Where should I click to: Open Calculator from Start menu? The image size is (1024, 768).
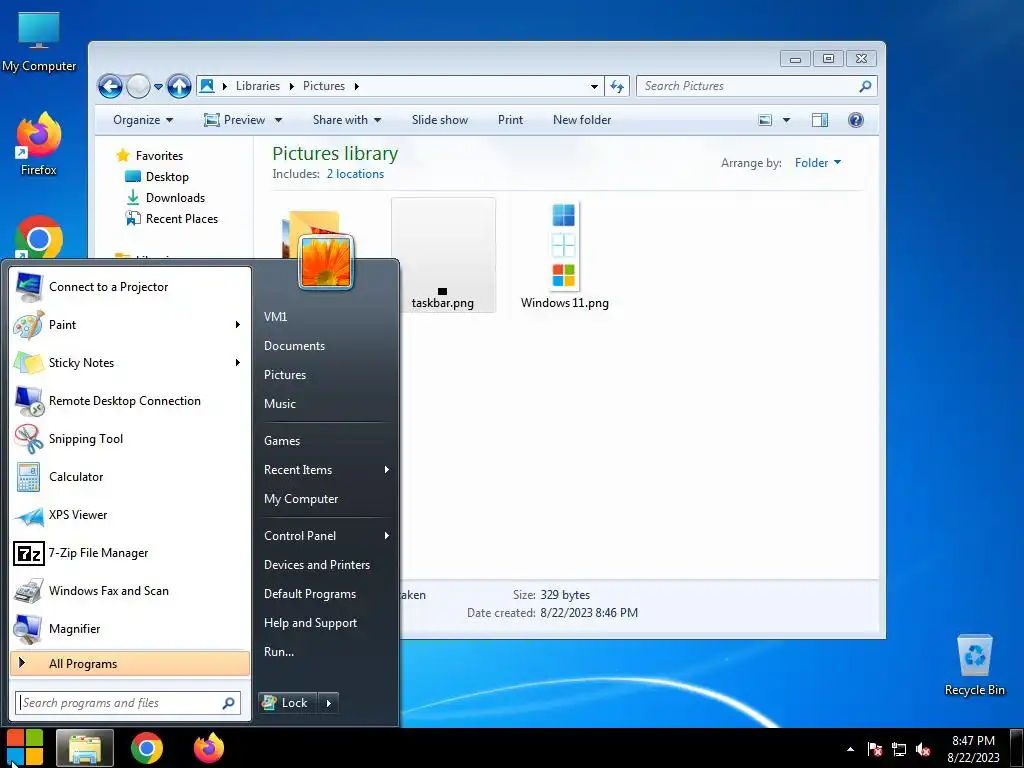pyautogui.click(x=130, y=477)
